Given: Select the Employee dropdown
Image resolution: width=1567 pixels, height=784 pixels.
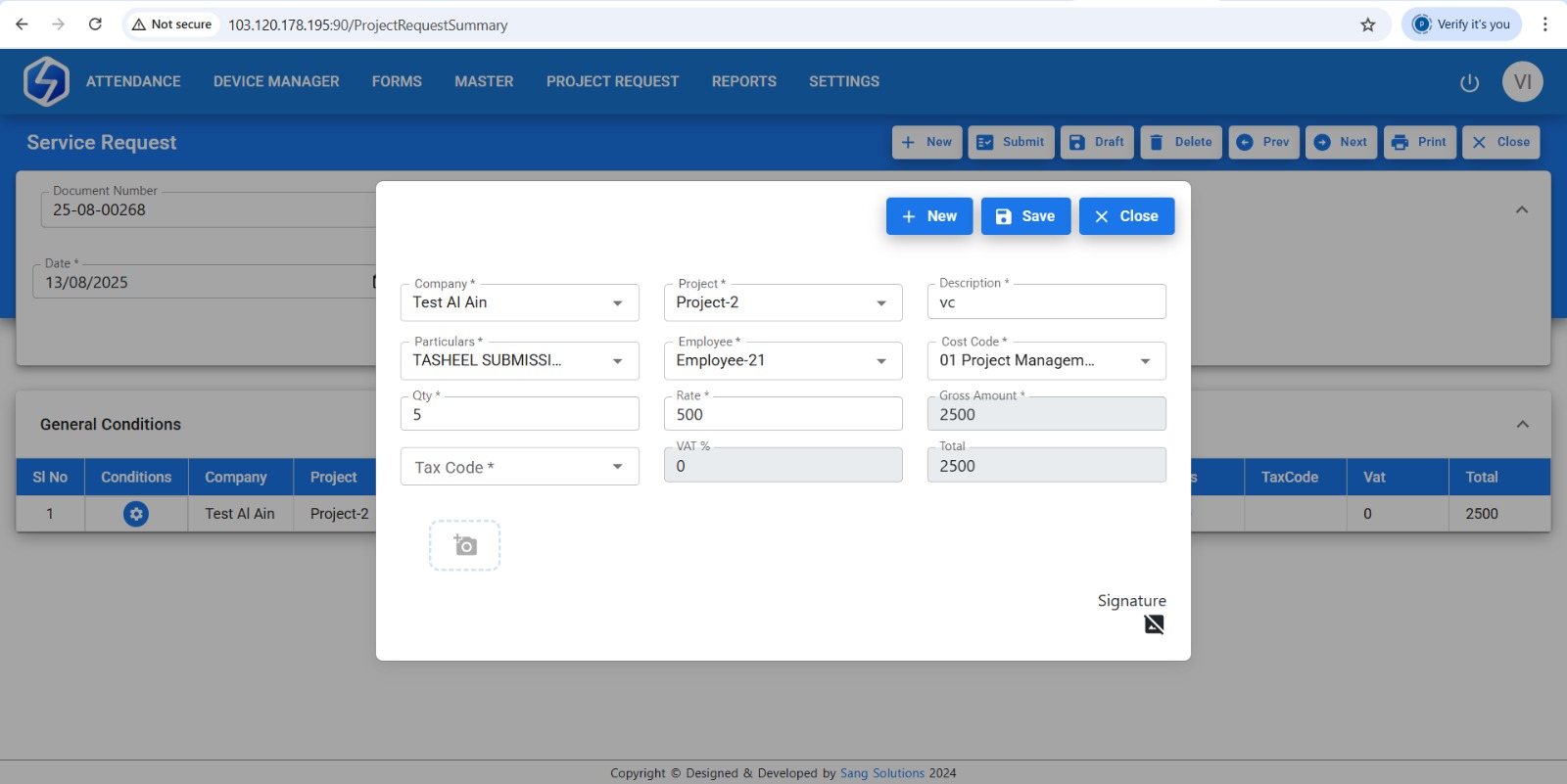Looking at the screenshot, I should click(x=783, y=361).
